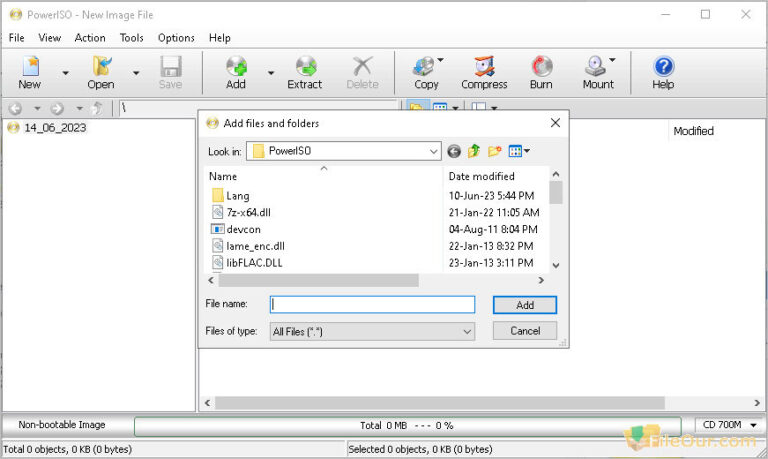Click the Extract toolbar icon
The width and height of the screenshot is (768, 459).
pos(305,72)
